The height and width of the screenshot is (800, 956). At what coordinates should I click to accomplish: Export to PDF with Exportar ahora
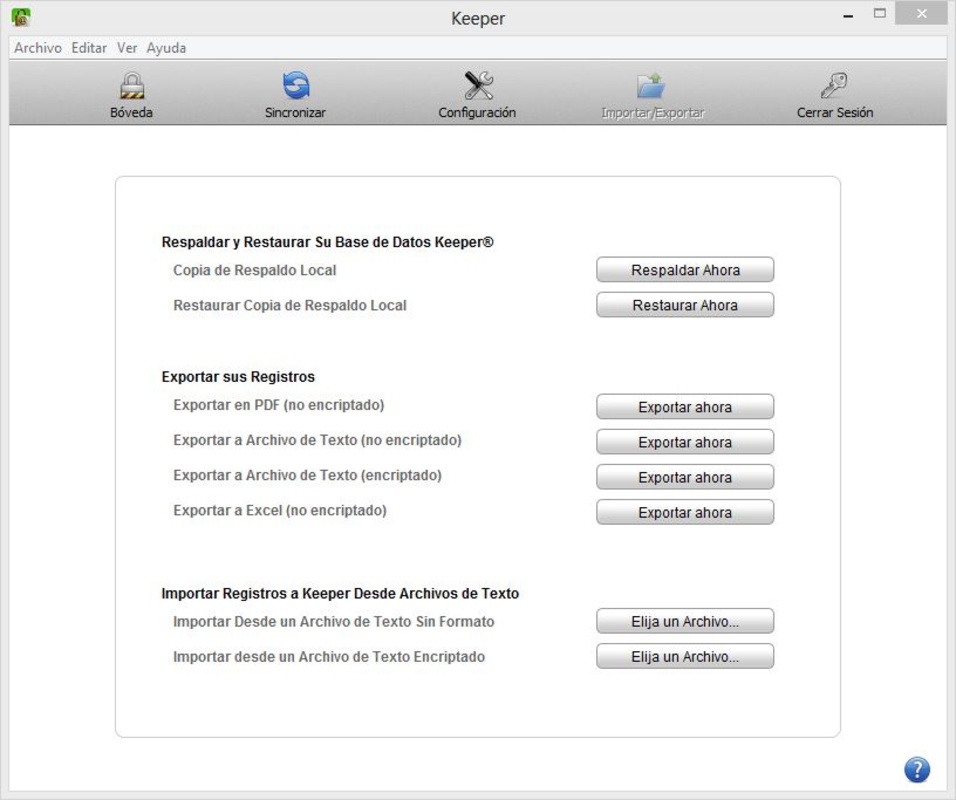tap(685, 407)
